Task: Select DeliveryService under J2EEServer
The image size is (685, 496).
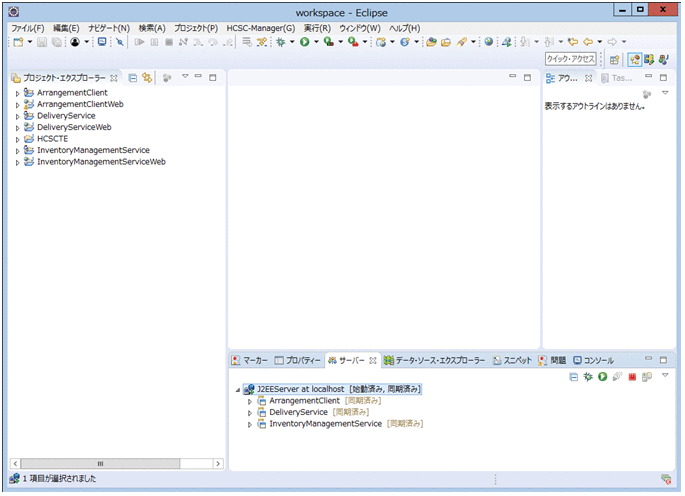Action: tap(300, 412)
